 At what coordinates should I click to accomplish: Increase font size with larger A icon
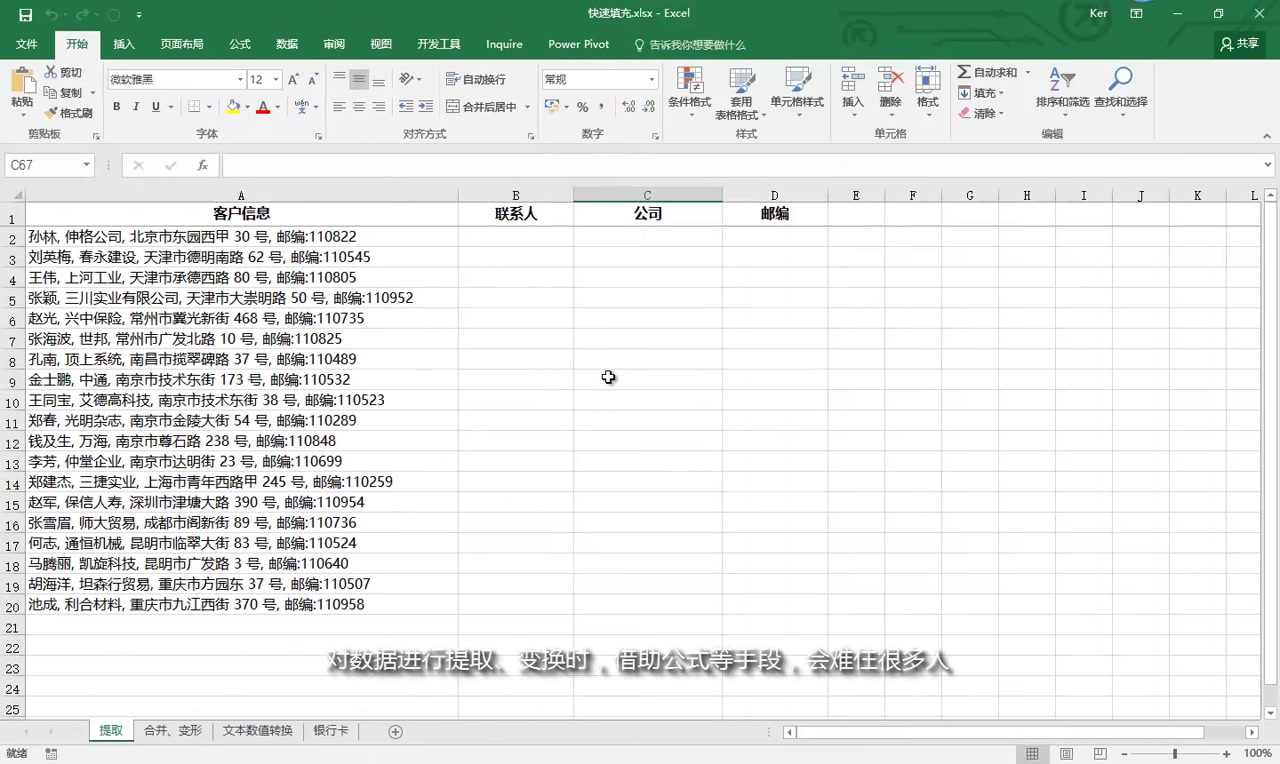[x=293, y=79]
